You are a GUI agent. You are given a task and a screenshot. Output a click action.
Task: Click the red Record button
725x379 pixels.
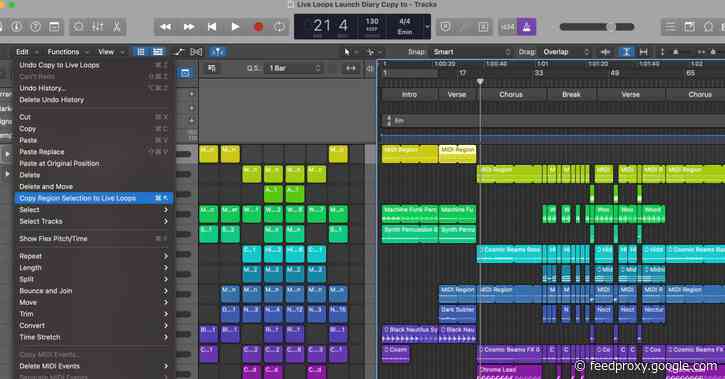[x=258, y=27]
